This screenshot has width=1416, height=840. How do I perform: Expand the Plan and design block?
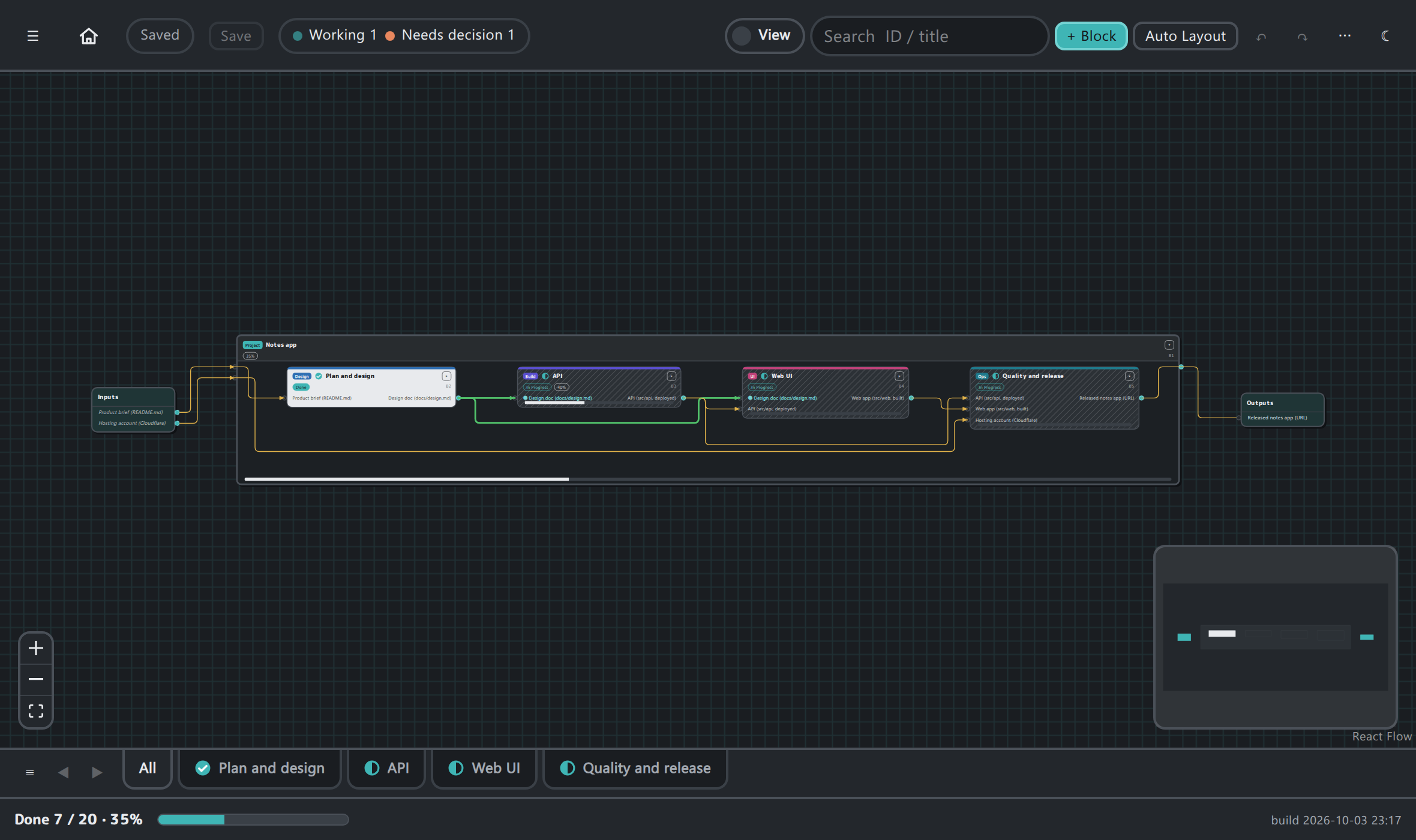[x=446, y=376]
